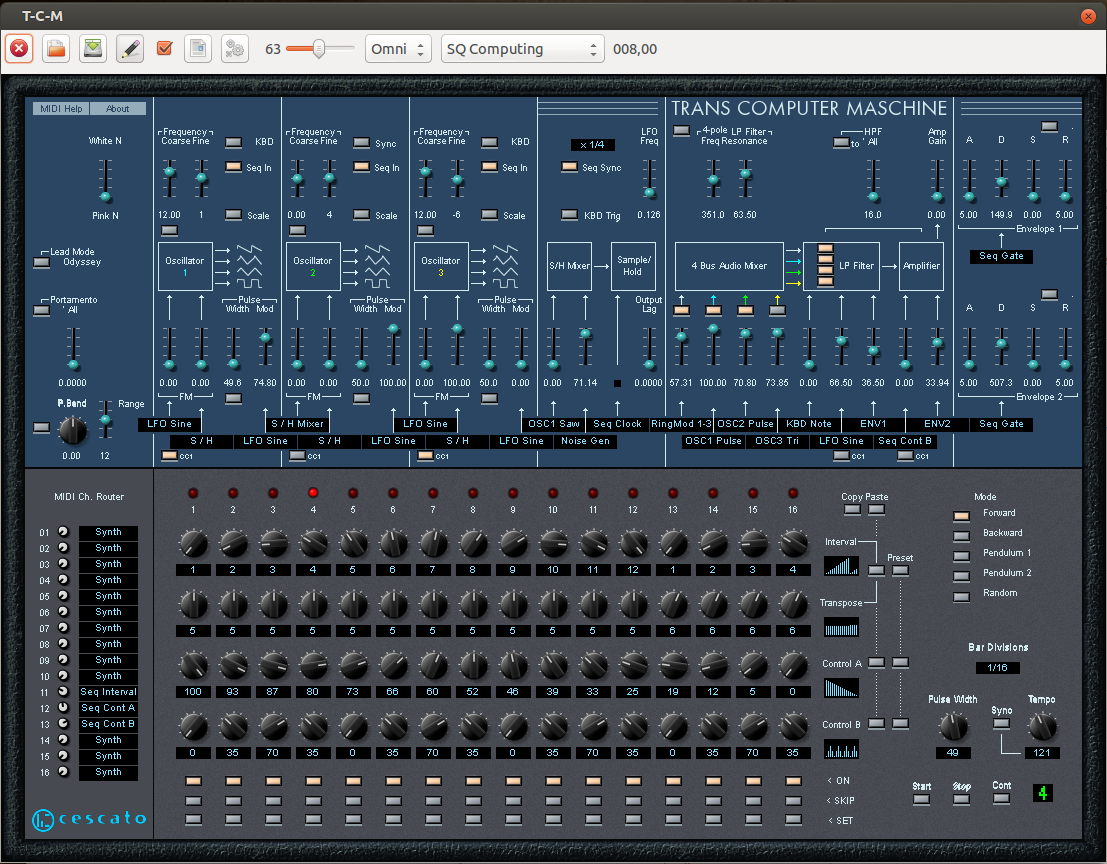
Task: Select Backward sequencer mode
Action: click(962, 534)
